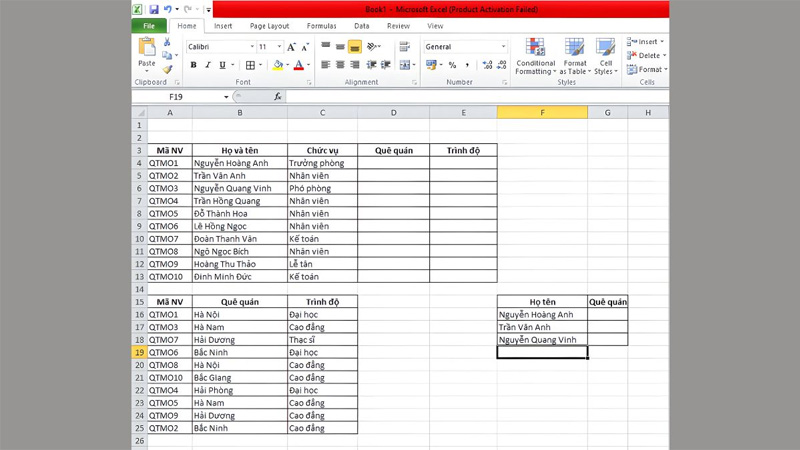Screen dimensions: 800x450
Task: Click Insert cells button
Action: pos(645,42)
